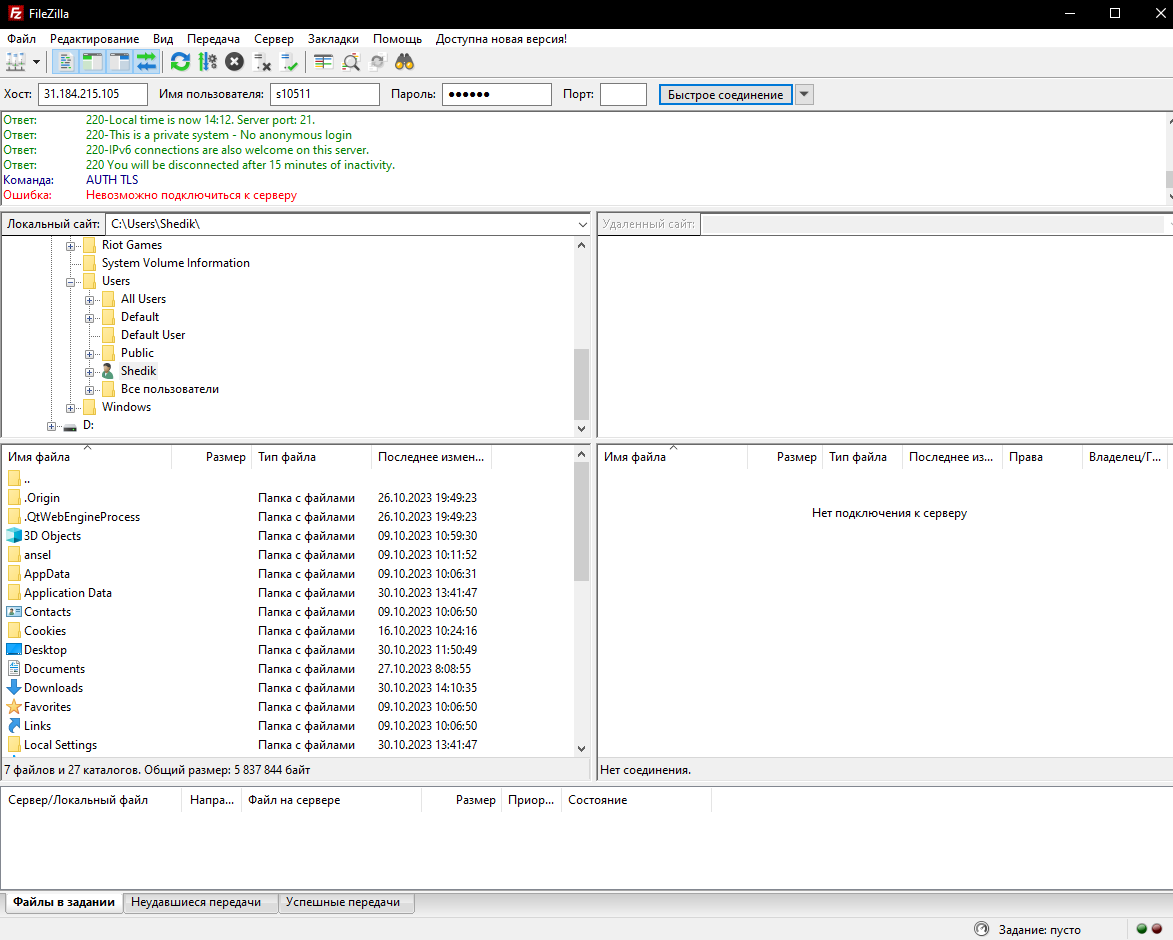Open the directory listing filters dialog
The width and height of the screenshot is (1173, 940).
(x=323, y=62)
